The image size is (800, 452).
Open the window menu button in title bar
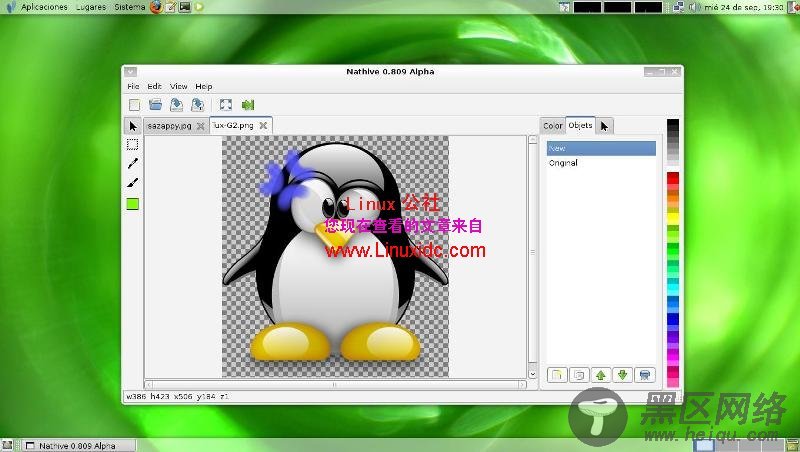[130, 72]
